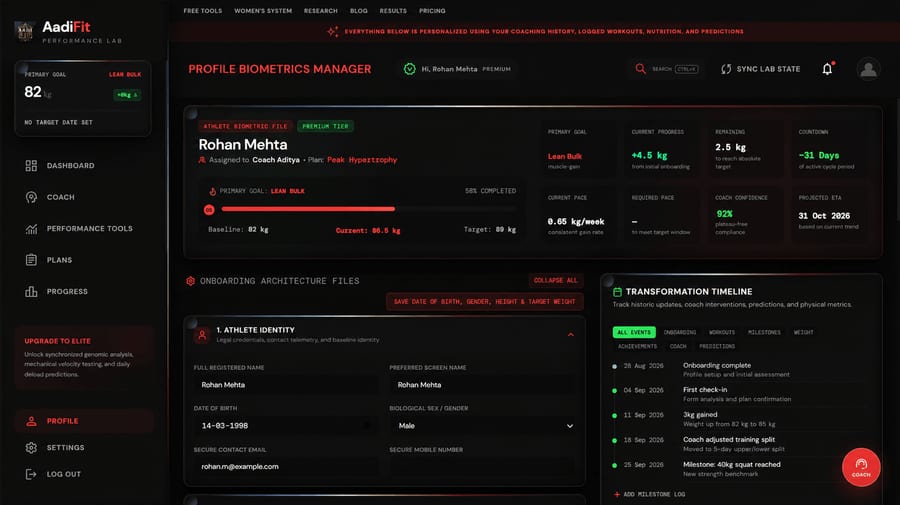Click the Log Out arrow icon
This screenshot has height=505, width=900.
pyautogui.click(x=31, y=474)
